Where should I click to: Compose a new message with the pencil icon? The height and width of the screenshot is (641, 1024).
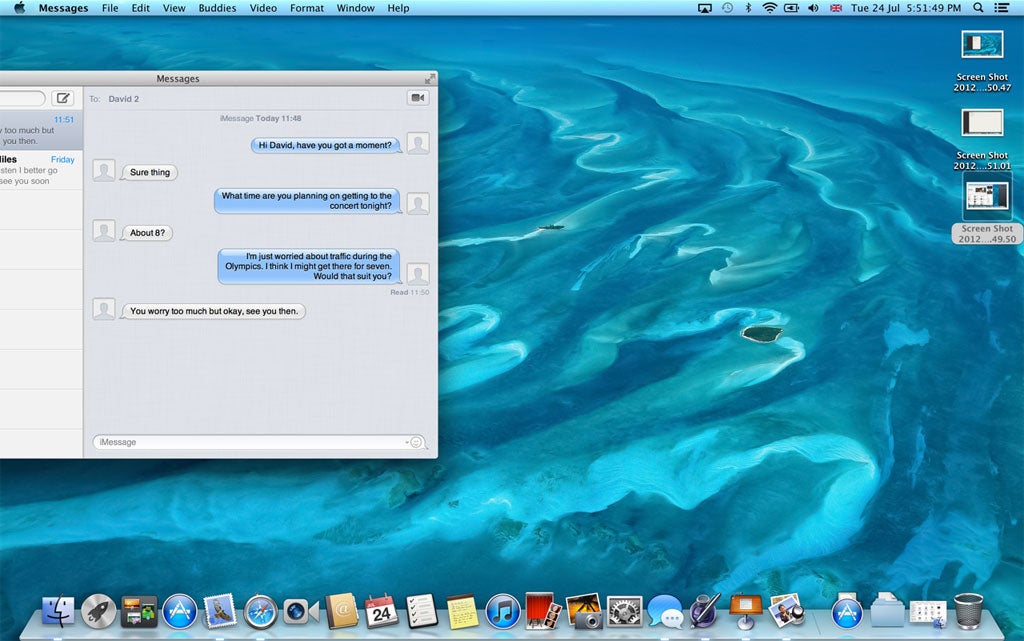point(61,98)
